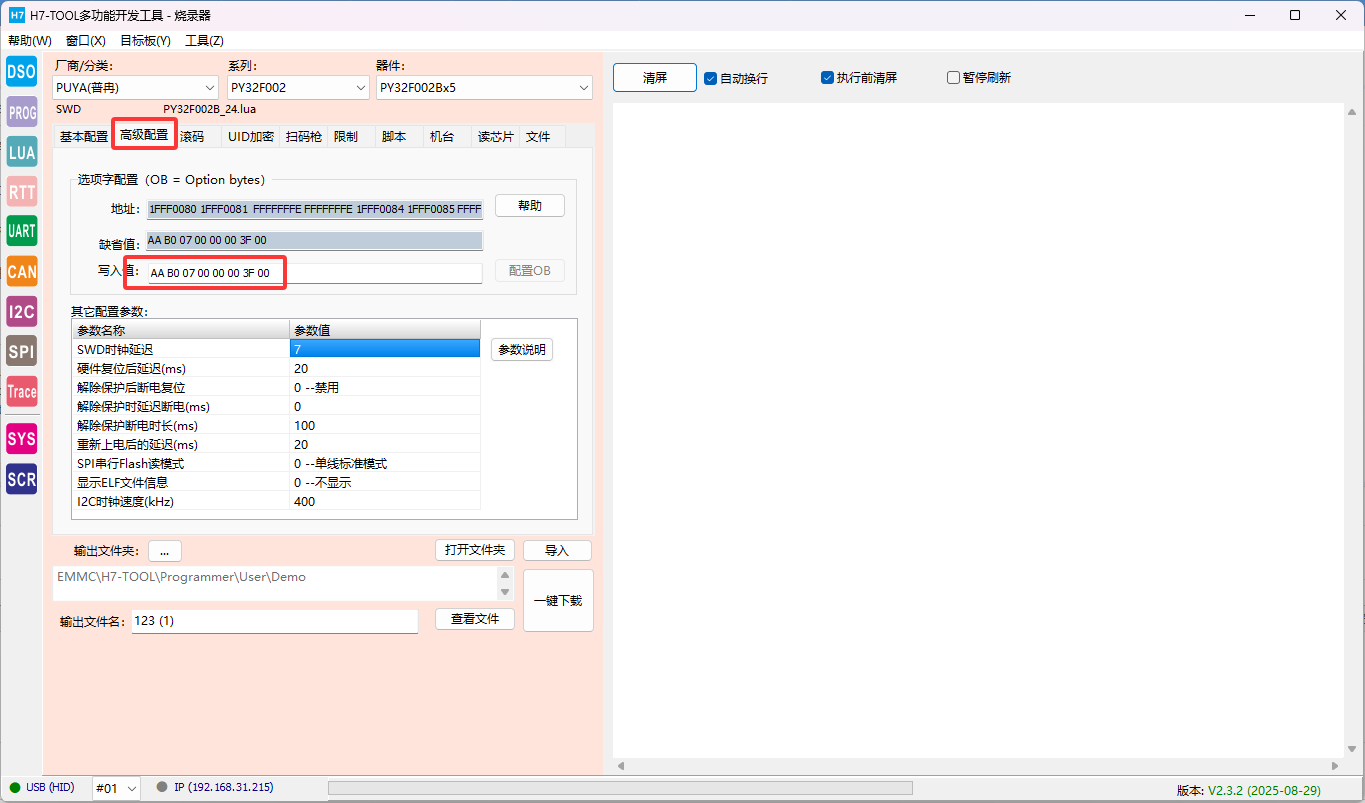Switch to the RTT viewer

pos(22,191)
